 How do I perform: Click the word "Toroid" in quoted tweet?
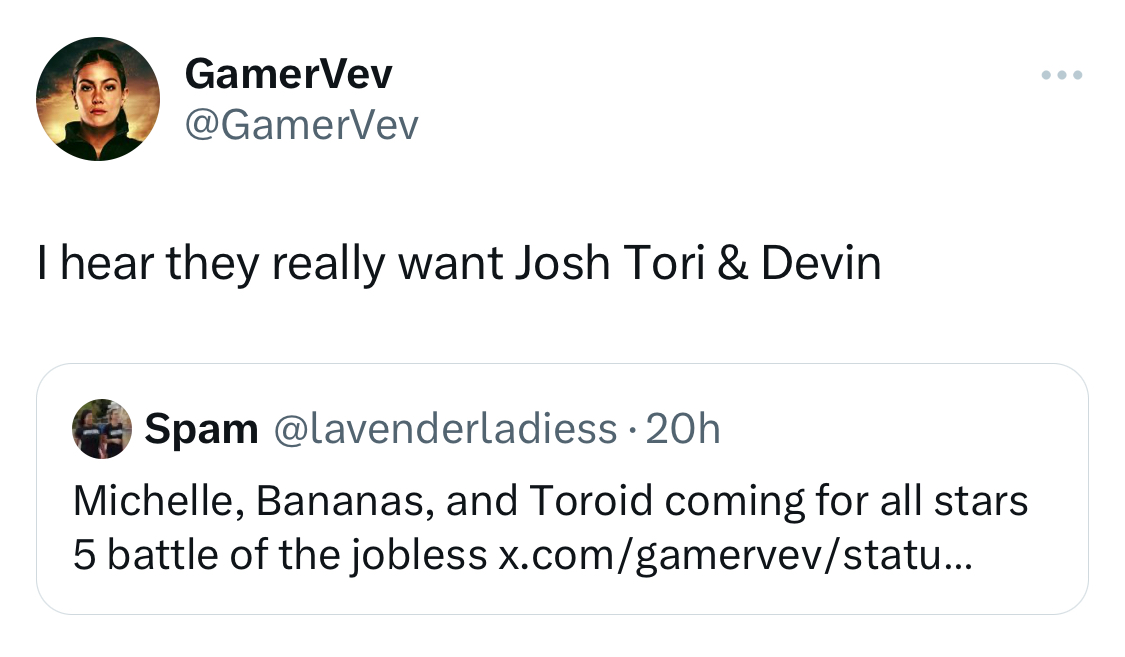590,501
